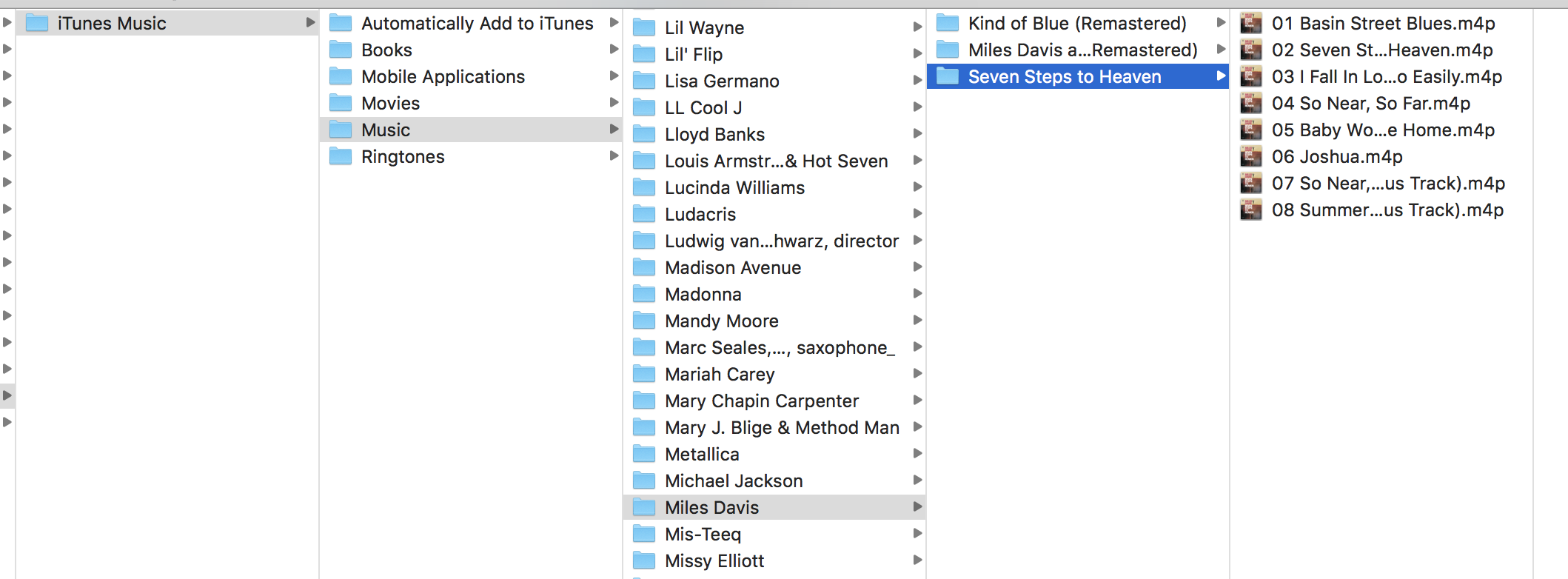1568x579 pixels.
Task: Click the Michael Jackson folder icon
Action: (644, 481)
